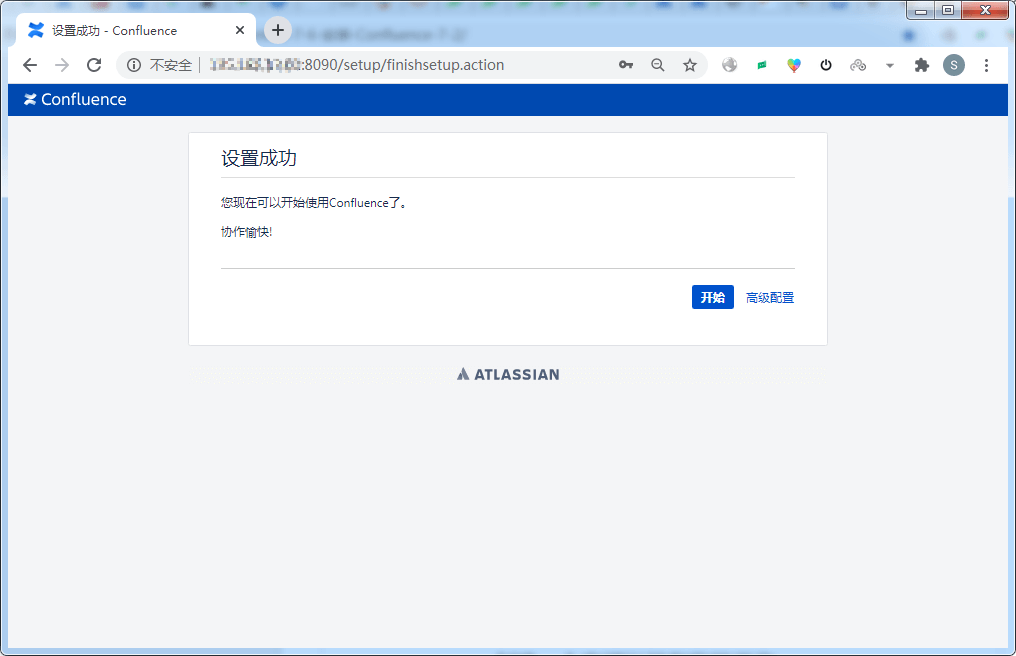Reload the page with refresh icon
Screen dimensions: 1016x656
tap(94, 65)
